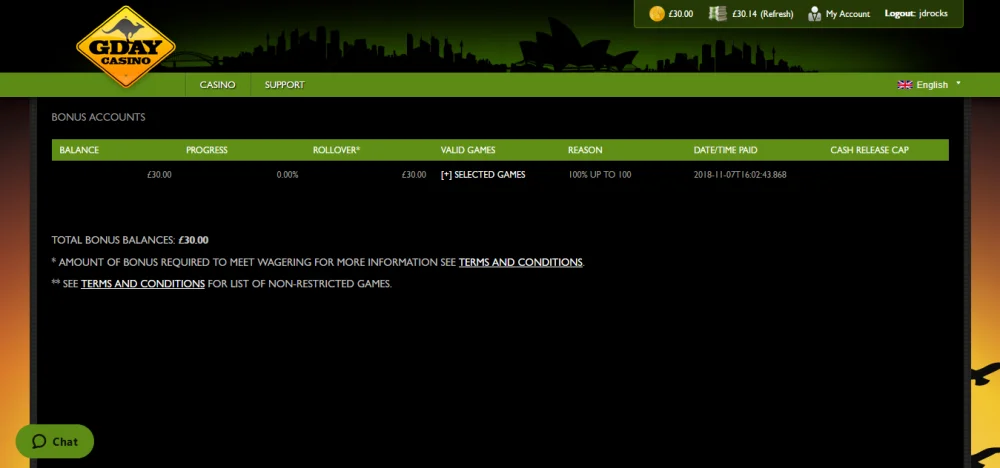Click the GDay Casino kangaroo logo

click(x=126, y=46)
